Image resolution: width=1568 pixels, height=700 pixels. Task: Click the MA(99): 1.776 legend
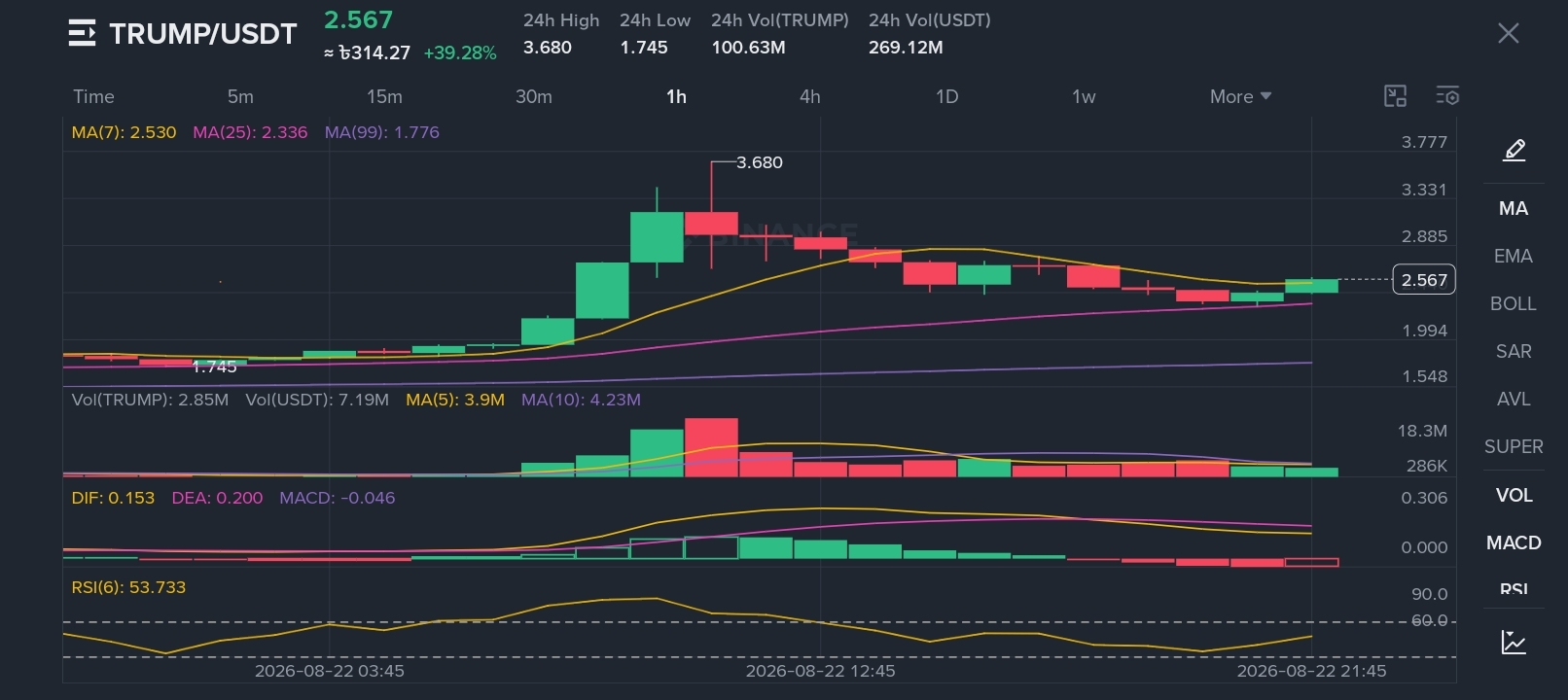(x=382, y=132)
